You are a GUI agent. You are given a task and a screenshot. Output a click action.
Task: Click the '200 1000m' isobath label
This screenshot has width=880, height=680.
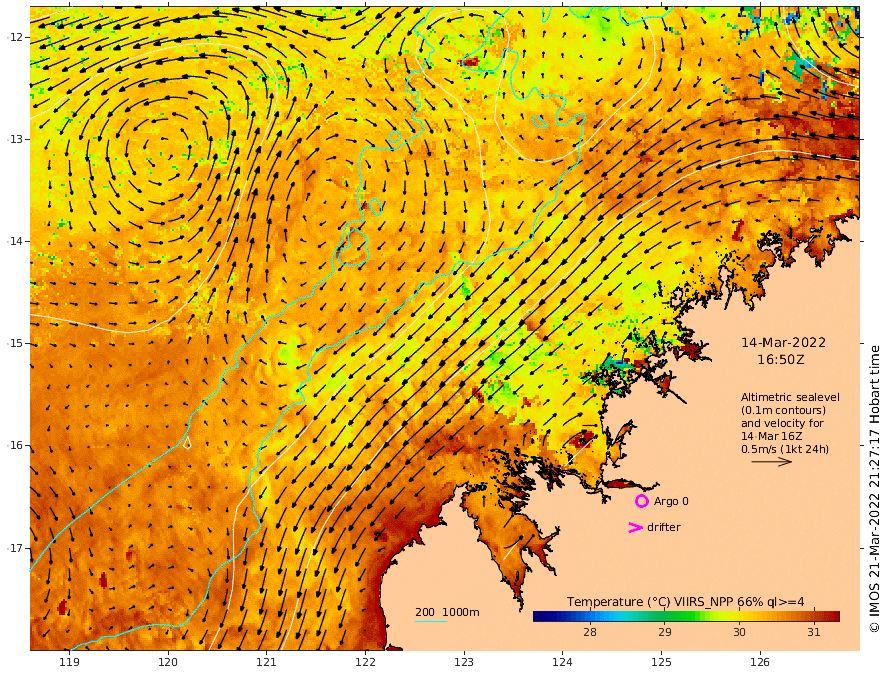(447, 612)
